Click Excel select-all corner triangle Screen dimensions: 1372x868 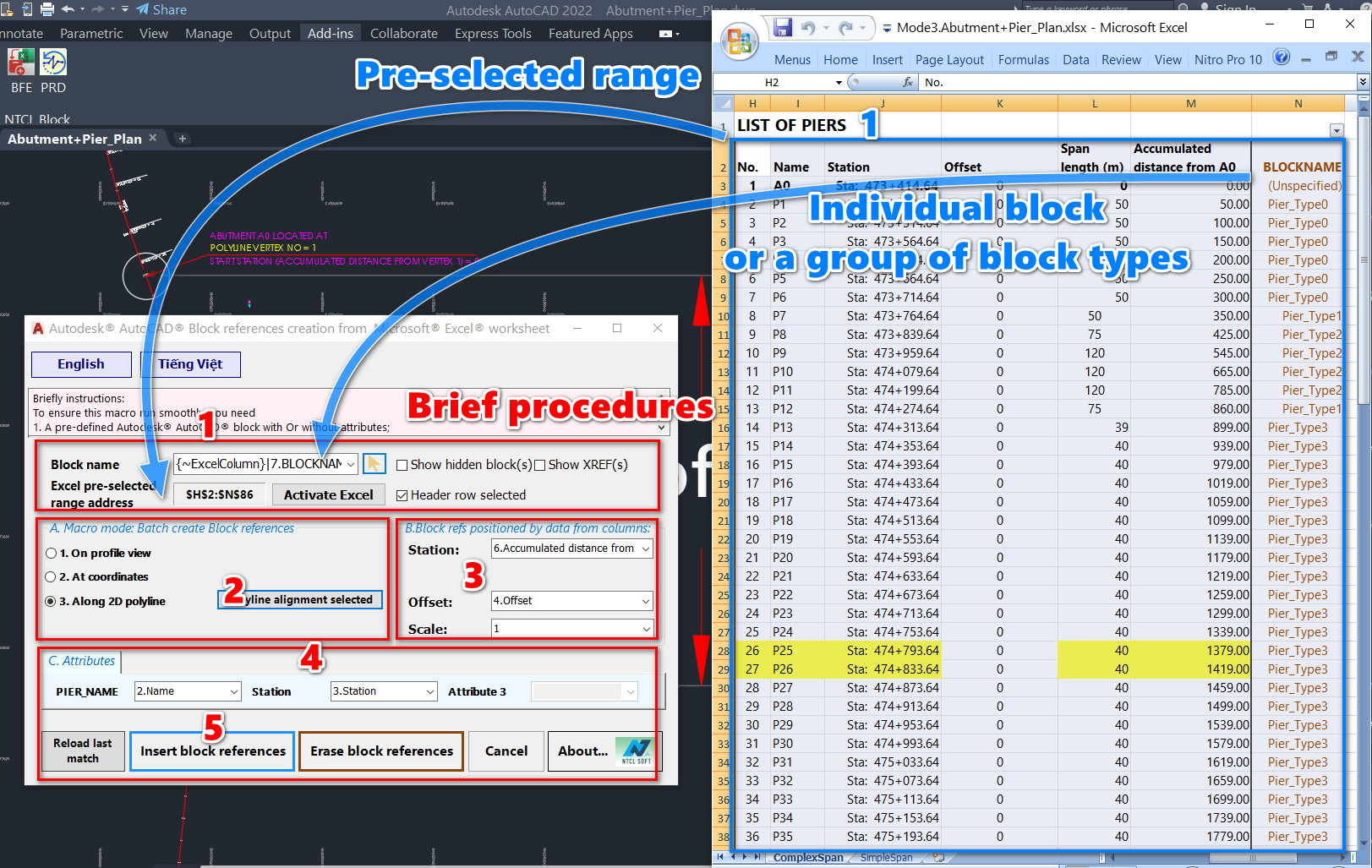724,103
